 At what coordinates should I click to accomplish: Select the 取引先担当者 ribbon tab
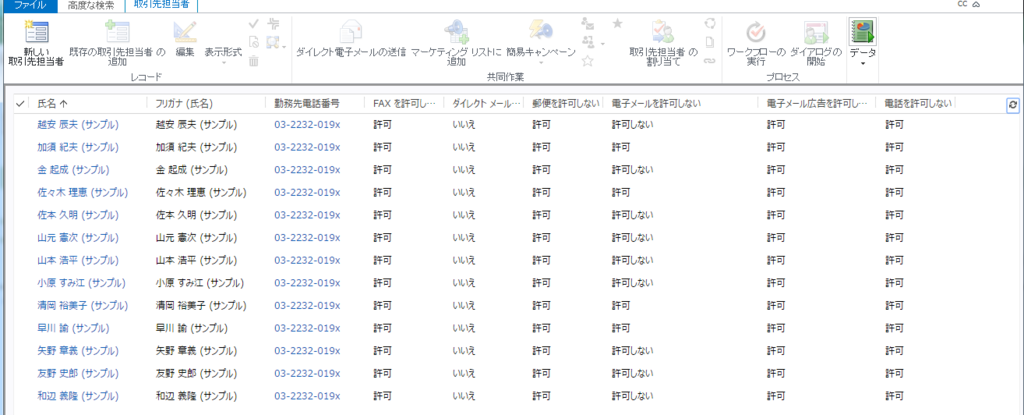(161, 5)
